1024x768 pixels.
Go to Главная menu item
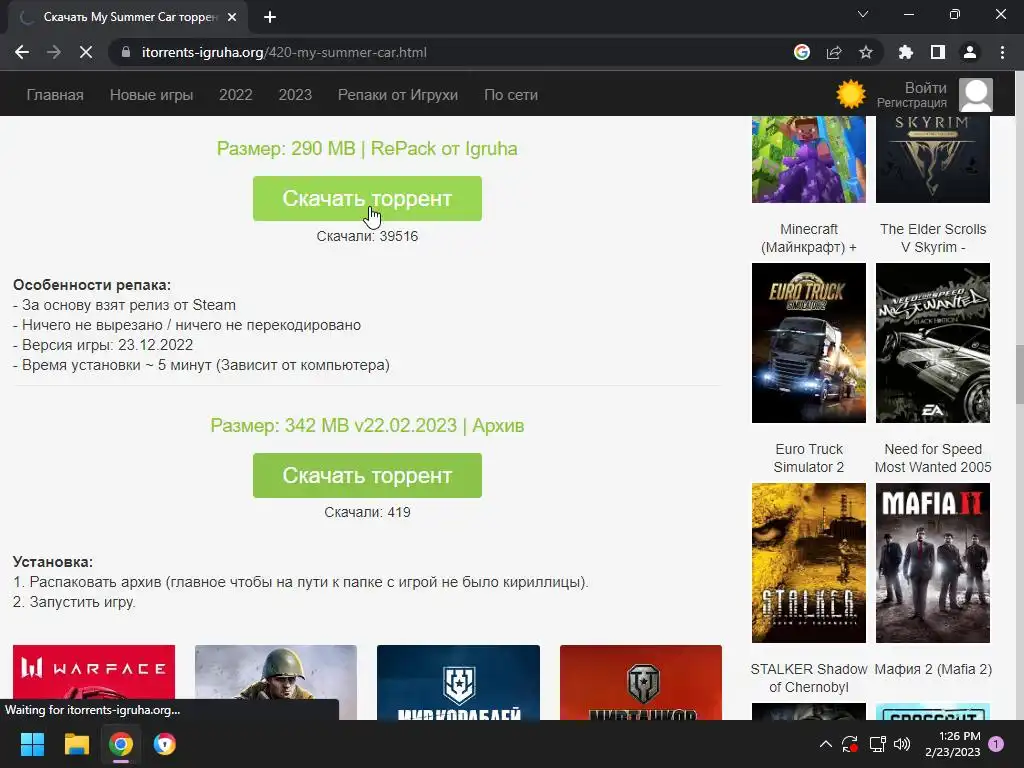tap(55, 95)
